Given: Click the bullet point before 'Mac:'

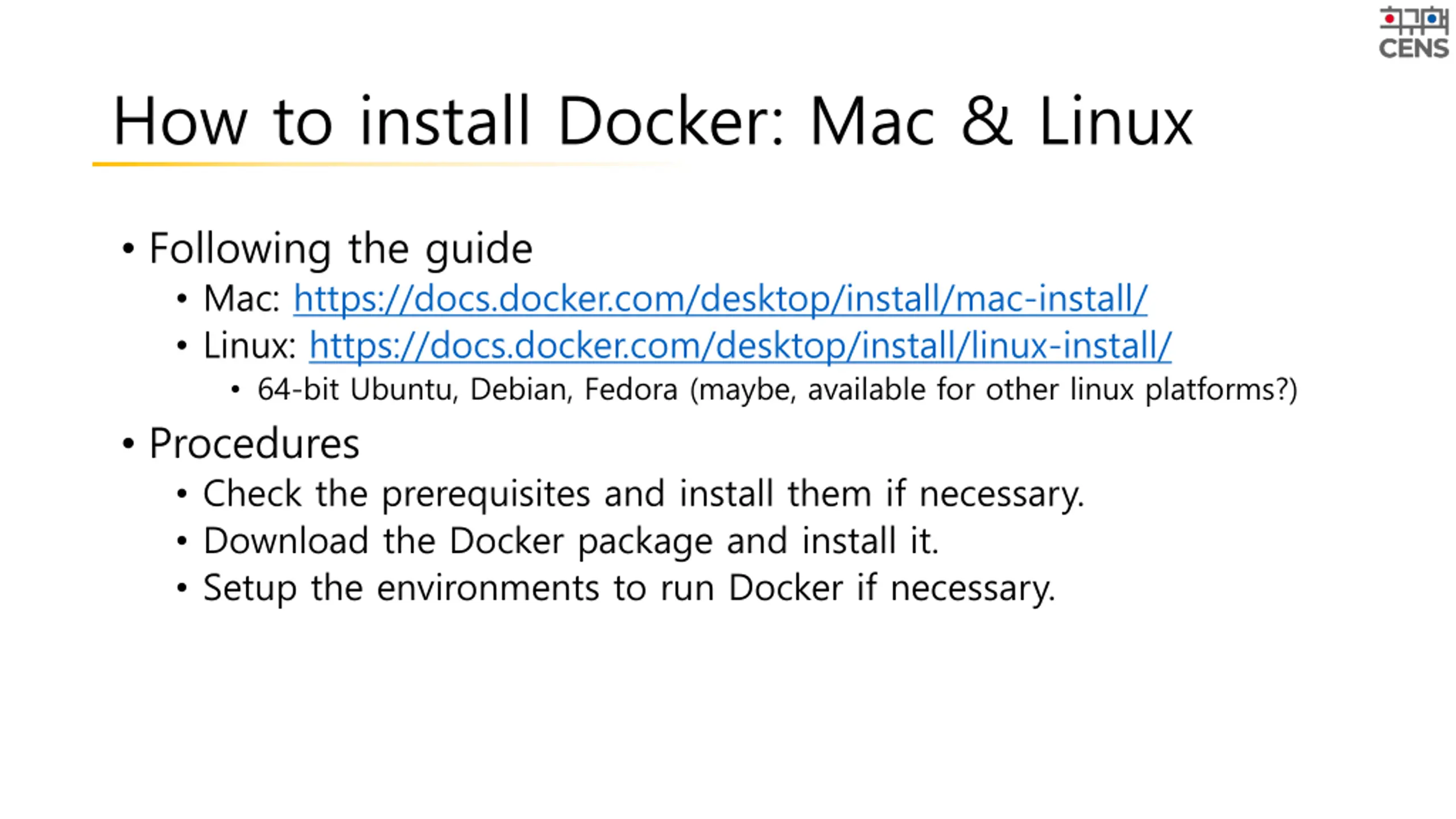Looking at the screenshot, I should (x=182, y=299).
